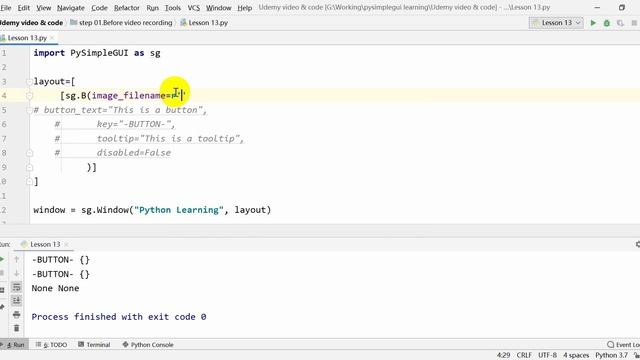Click '4 spaces' indent setting in status bar
Image resolution: width=640 pixels, height=360 pixels.
(x=576, y=355)
